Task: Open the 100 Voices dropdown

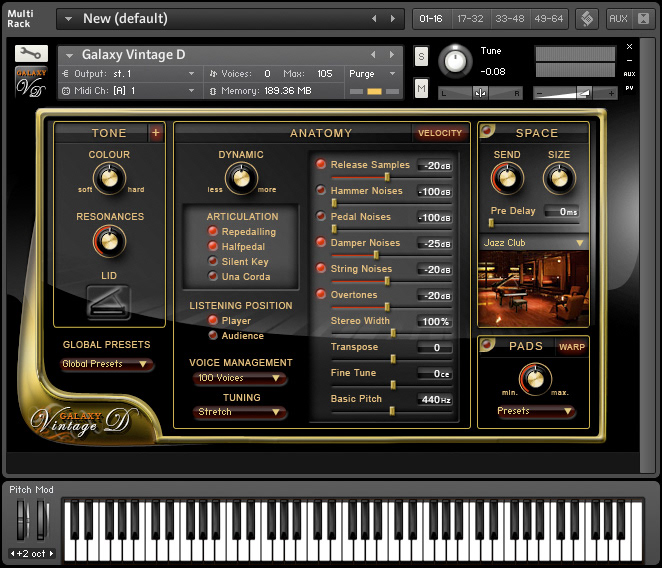Action: [x=239, y=378]
